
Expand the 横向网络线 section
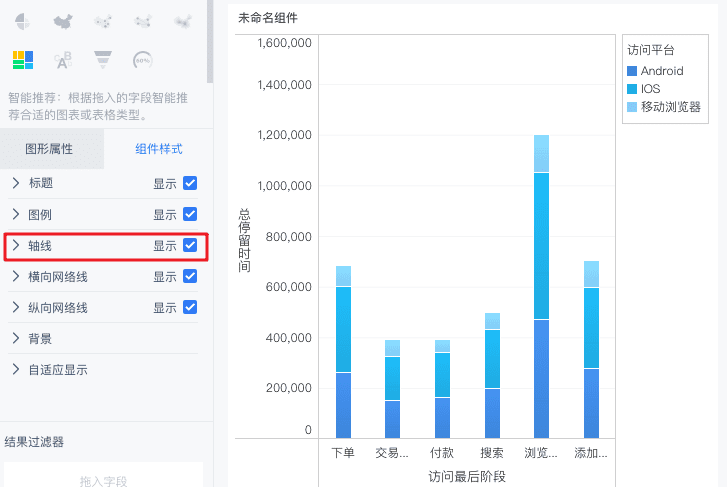click(16, 276)
